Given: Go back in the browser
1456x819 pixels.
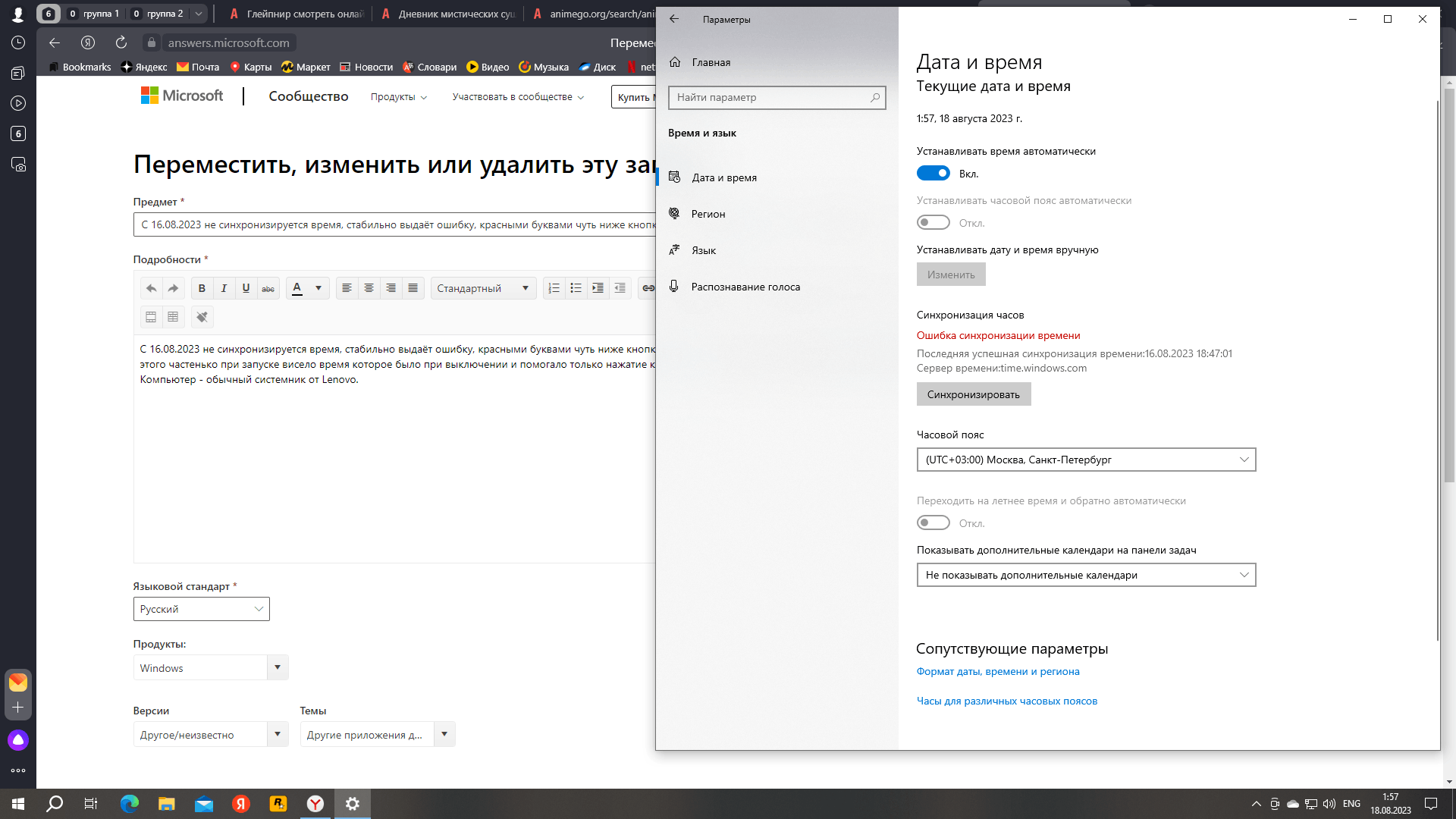Looking at the screenshot, I should 55,42.
